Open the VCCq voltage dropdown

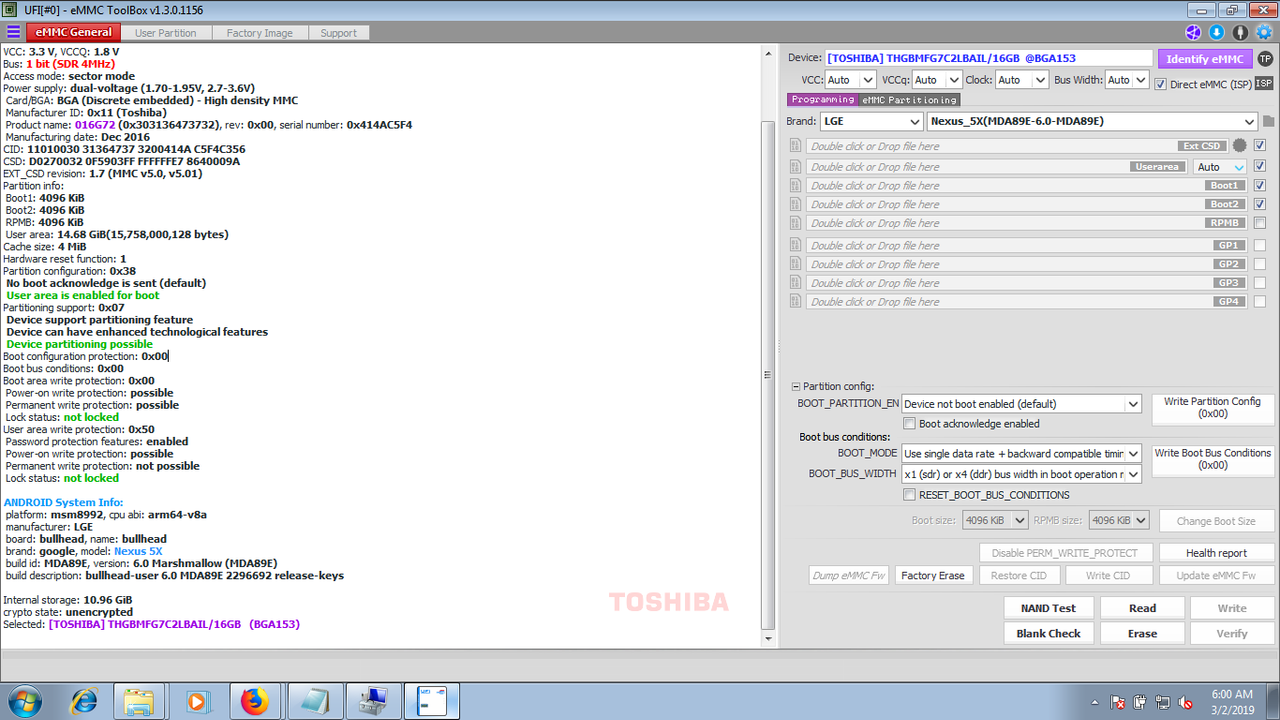[x=937, y=80]
